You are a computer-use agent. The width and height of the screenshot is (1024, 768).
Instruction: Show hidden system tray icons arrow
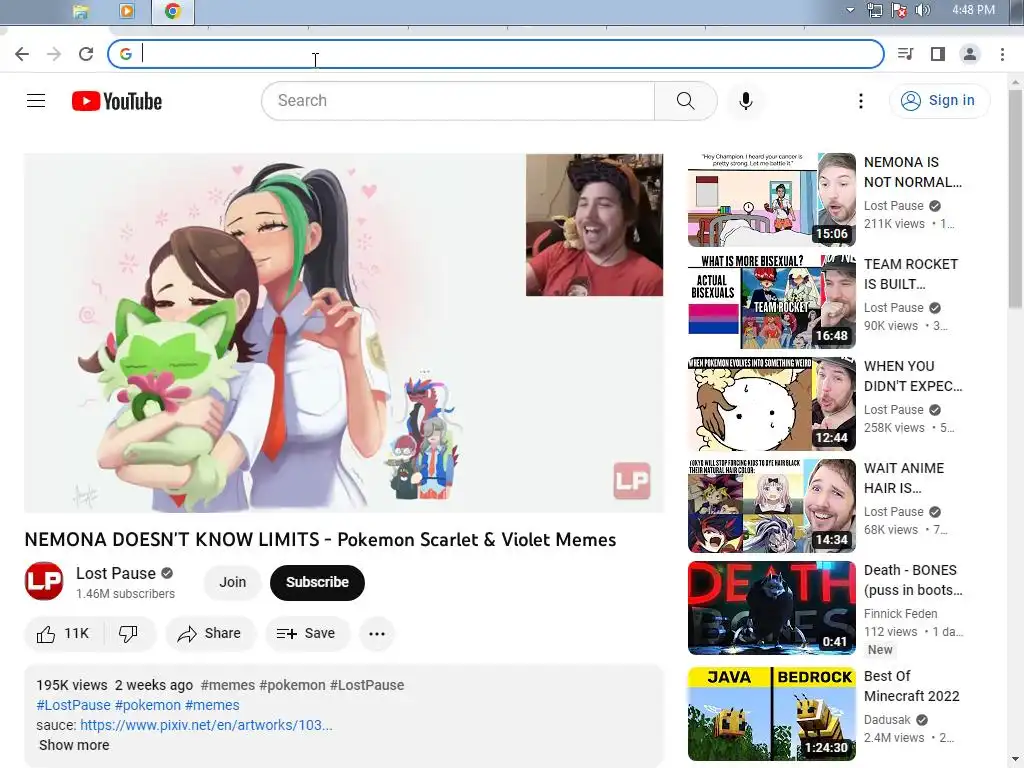tap(850, 10)
